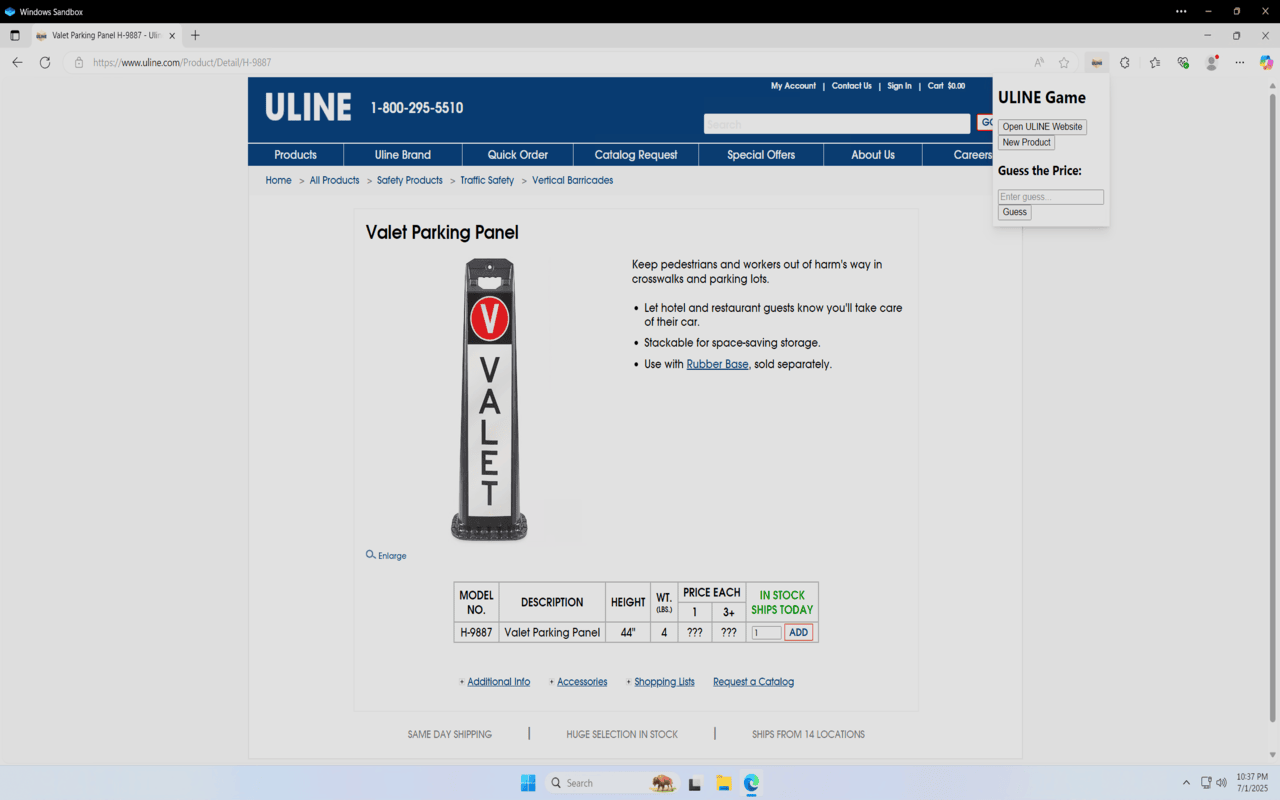Click Request a Catalog link

click(x=753, y=682)
